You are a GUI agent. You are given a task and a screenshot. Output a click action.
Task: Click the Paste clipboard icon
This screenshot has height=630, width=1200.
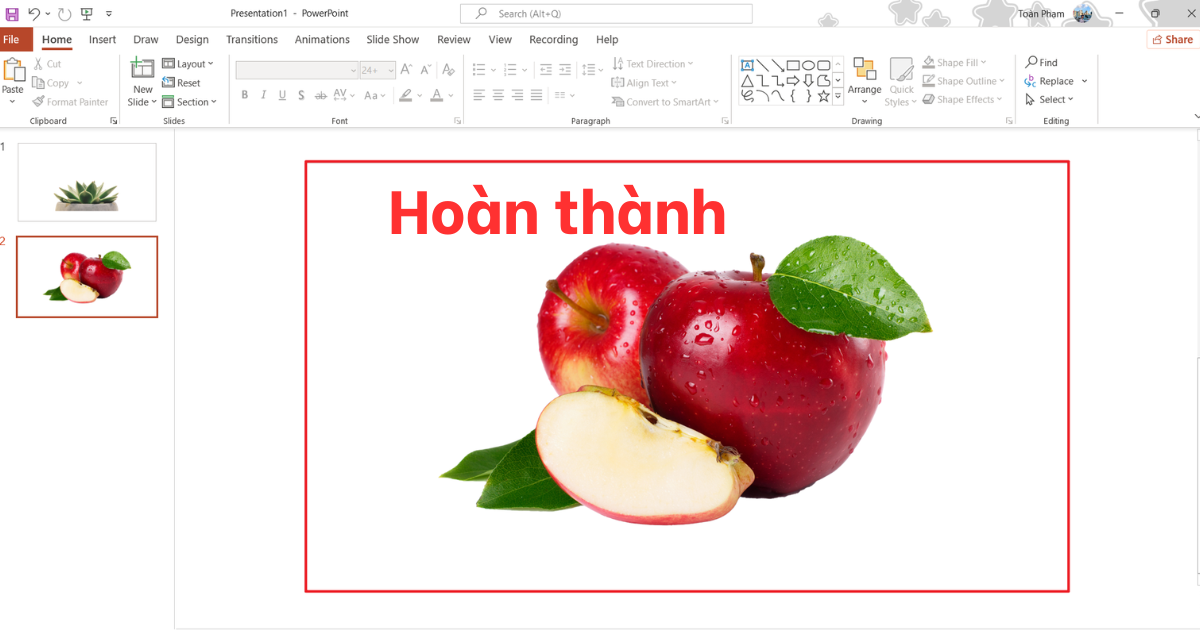tap(13, 70)
